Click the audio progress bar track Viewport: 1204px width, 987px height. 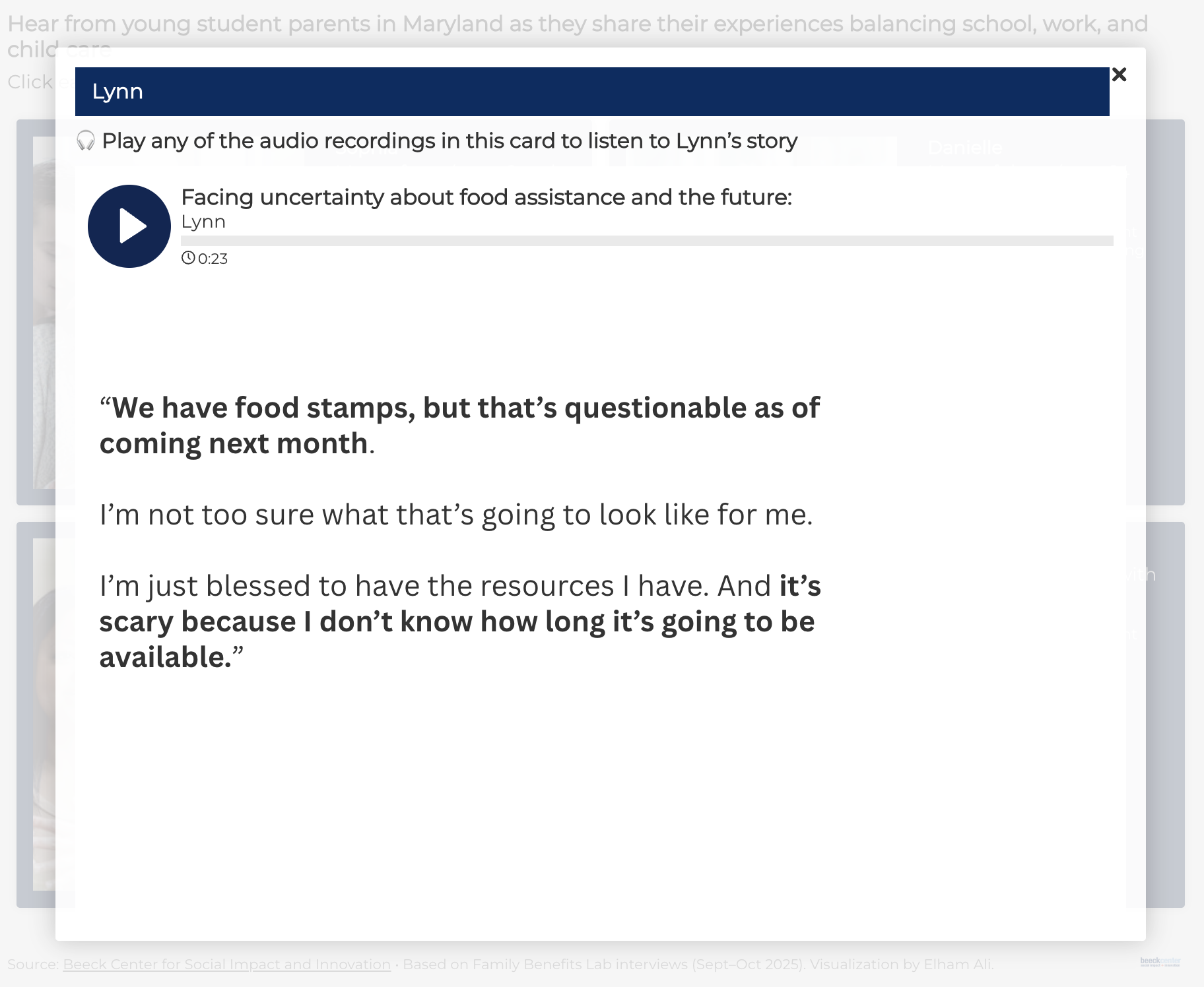(647, 241)
